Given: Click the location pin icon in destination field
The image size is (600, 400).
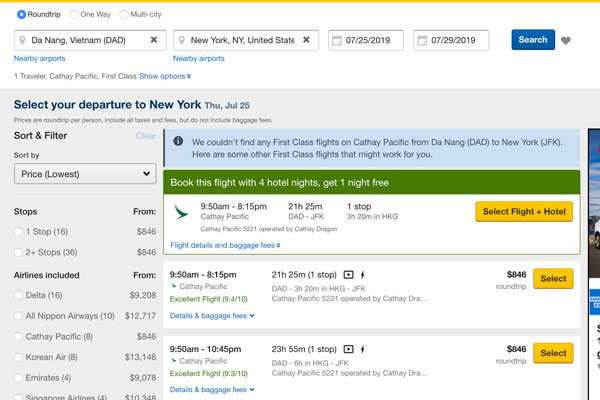Looking at the screenshot, I should pyautogui.click(x=182, y=40).
